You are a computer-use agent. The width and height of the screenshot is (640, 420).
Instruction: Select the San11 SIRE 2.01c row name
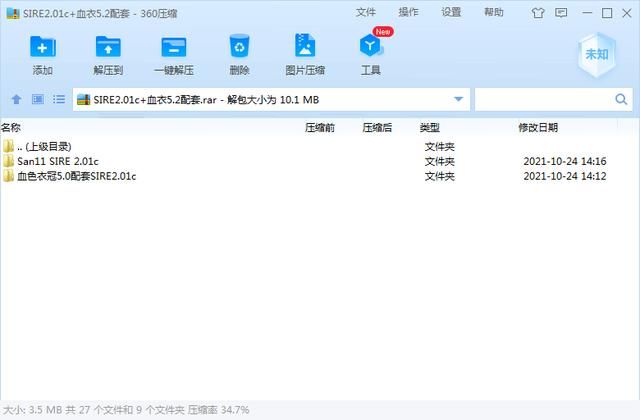[58, 161]
